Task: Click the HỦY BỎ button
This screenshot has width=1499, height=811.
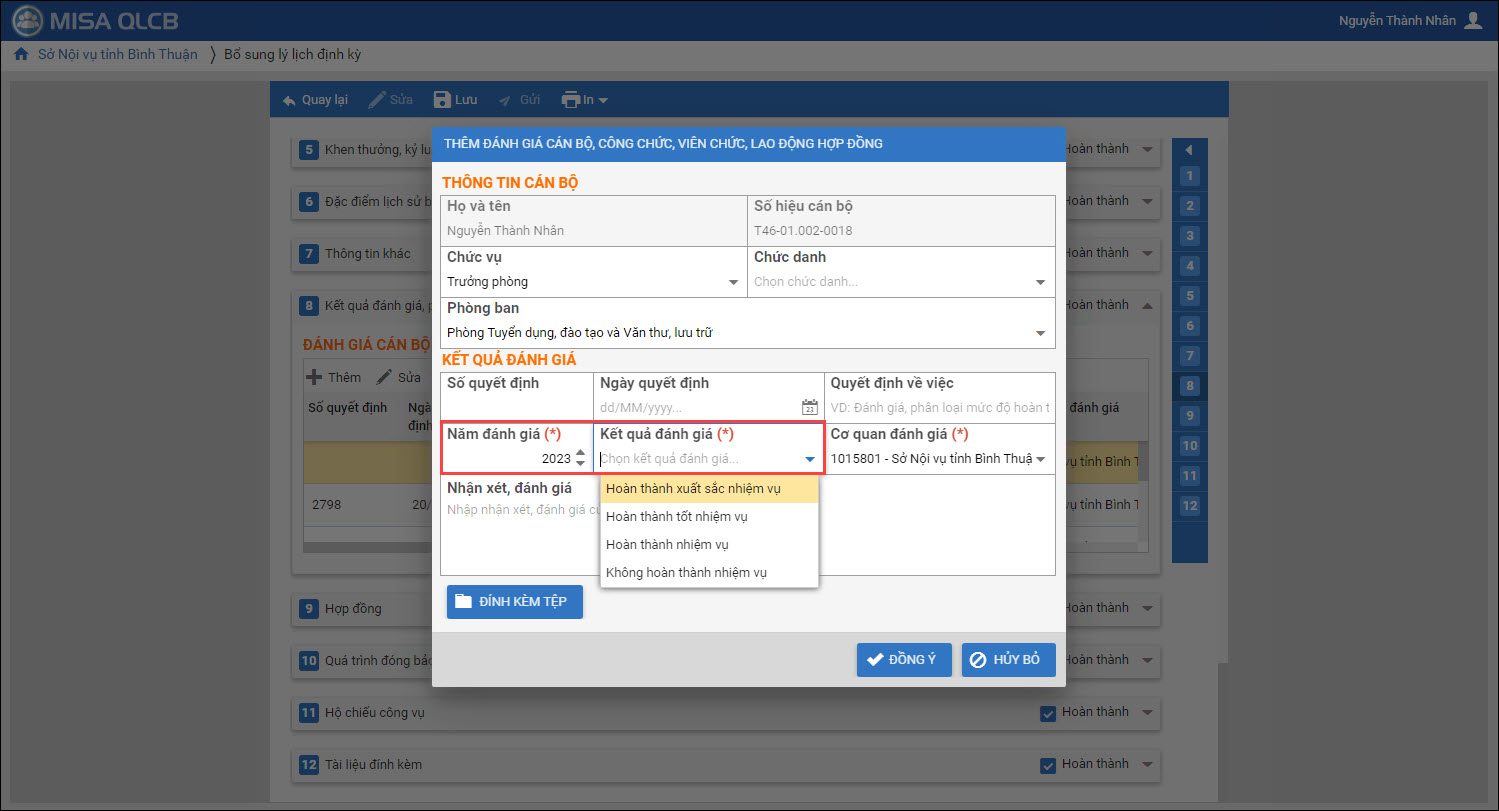Action: 1008,660
